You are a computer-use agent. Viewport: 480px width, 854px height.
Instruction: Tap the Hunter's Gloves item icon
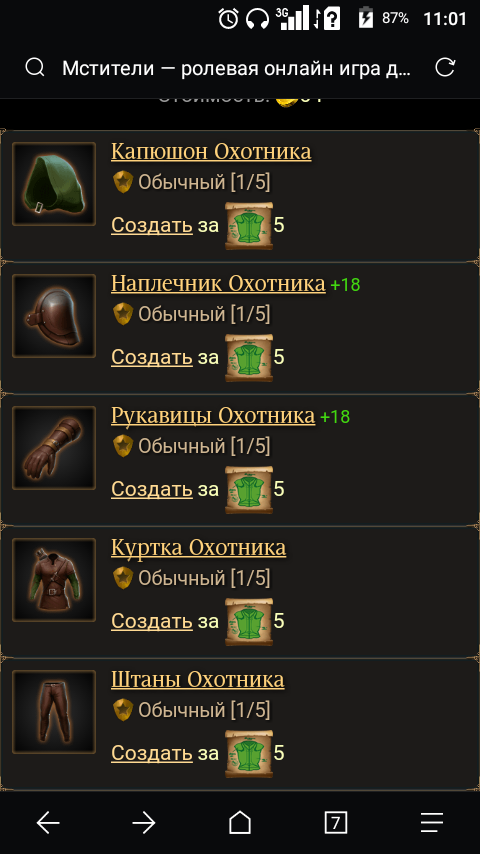[54, 448]
